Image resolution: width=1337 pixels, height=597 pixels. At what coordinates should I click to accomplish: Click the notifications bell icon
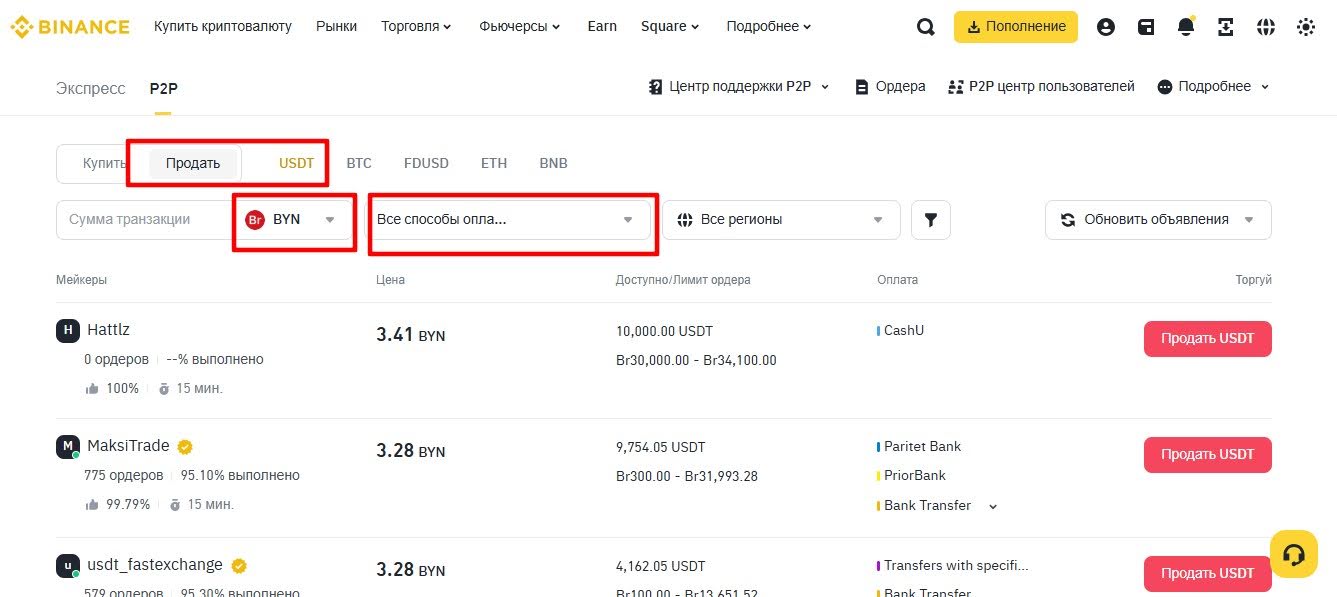pos(1186,27)
